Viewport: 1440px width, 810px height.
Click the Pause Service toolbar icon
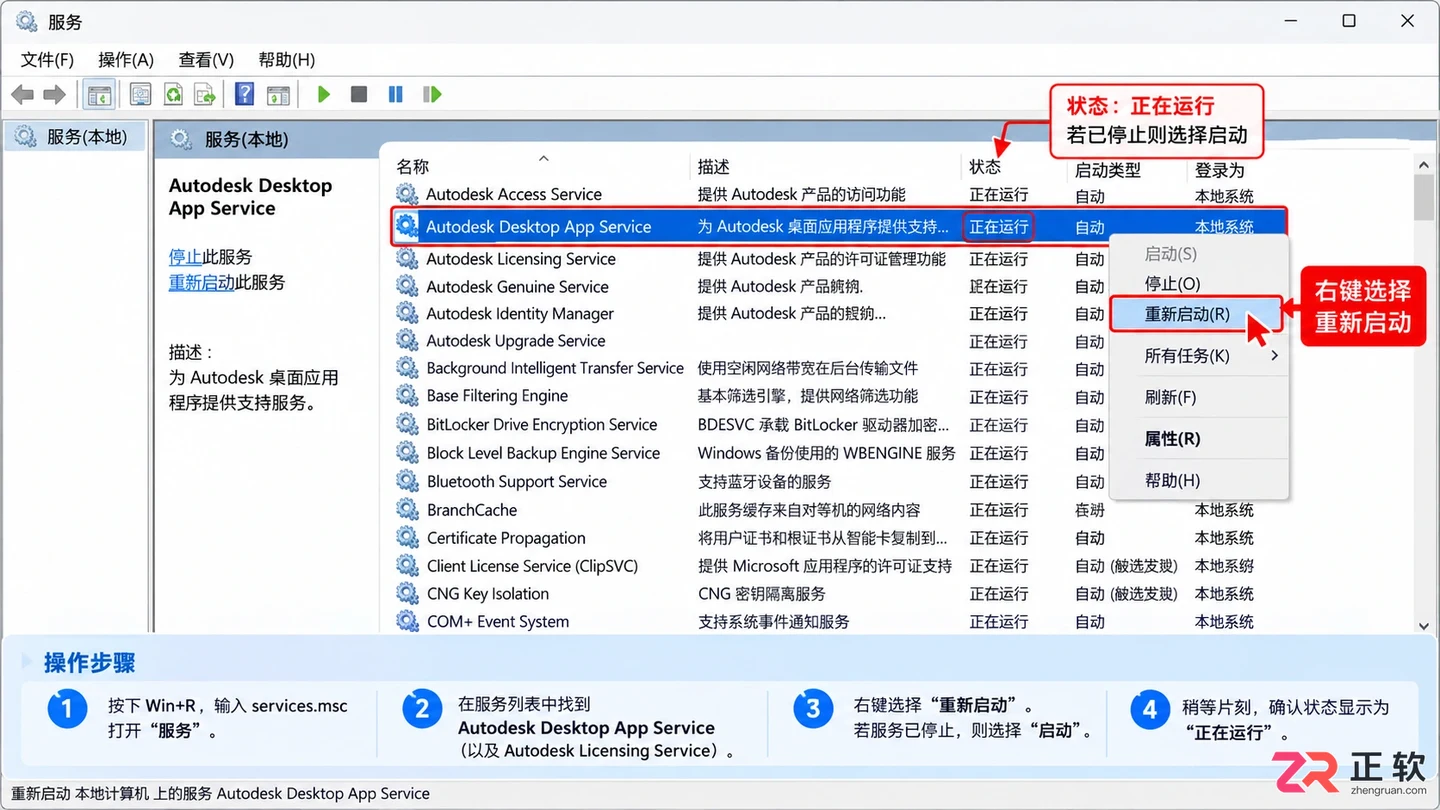click(x=395, y=94)
